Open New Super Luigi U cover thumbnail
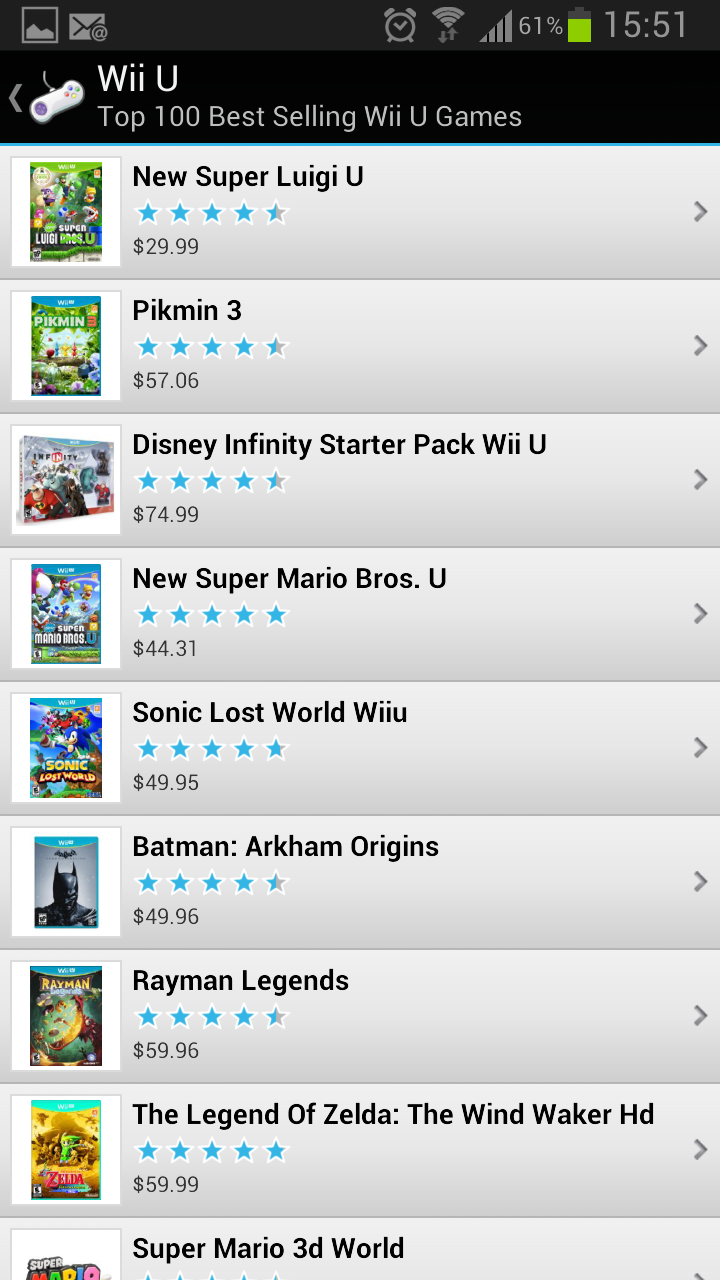Image resolution: width=720 pixels, height=1280 pixels. pos(66,212)
